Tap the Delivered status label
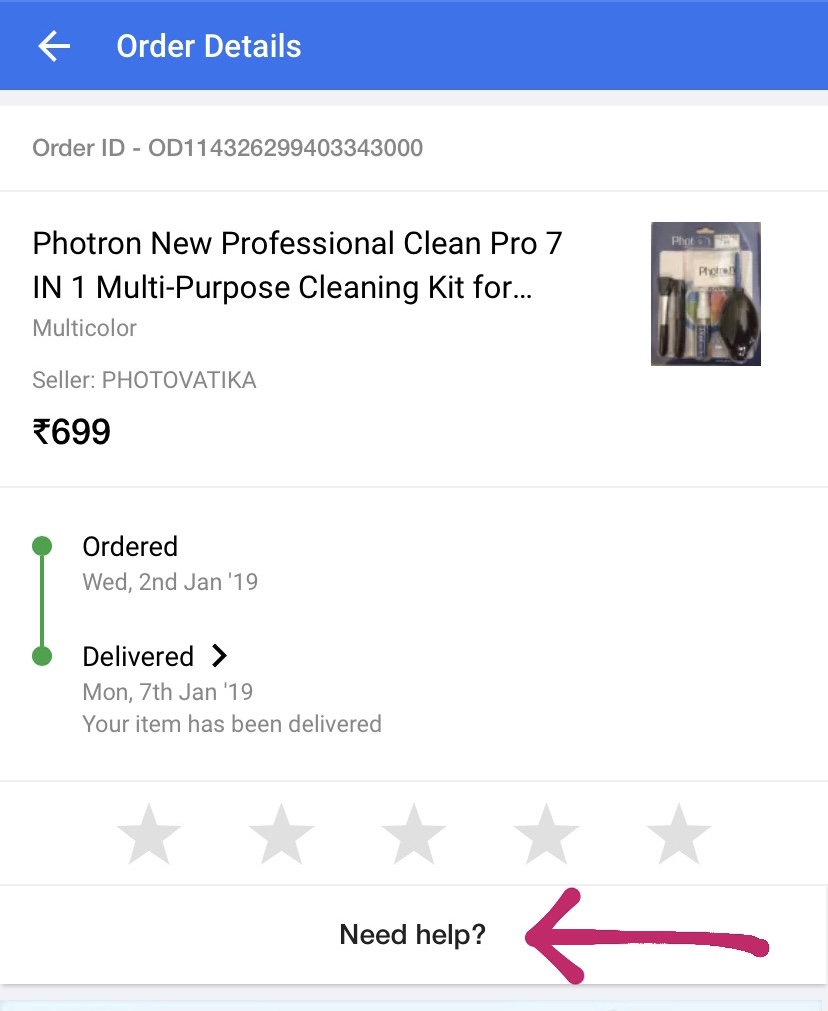828x1011 pixels. [138, 656]
